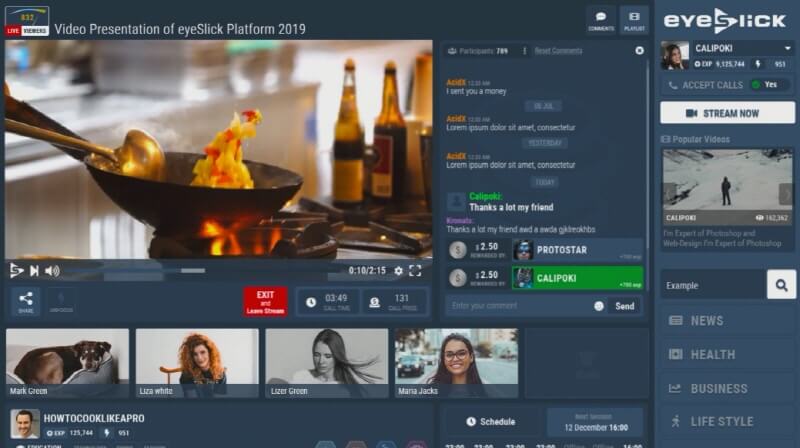Click the call price coin icon

pyautogui.click(x=374, y=303)
